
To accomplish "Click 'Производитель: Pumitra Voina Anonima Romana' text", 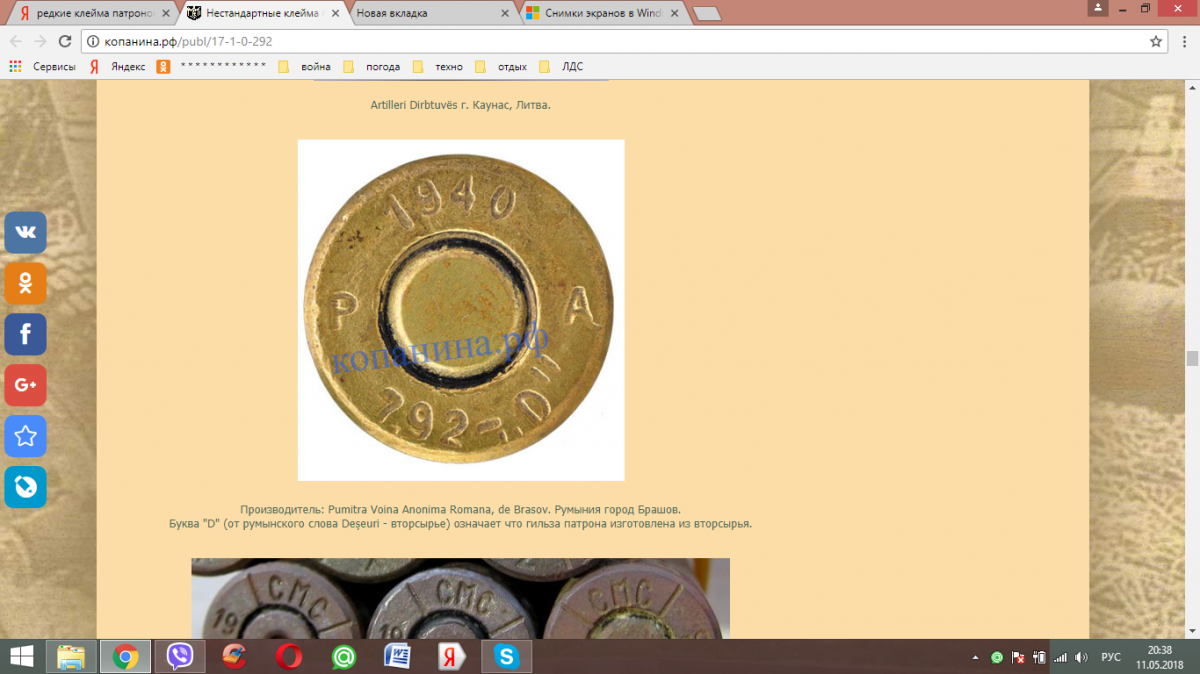I will pos(461,509).
